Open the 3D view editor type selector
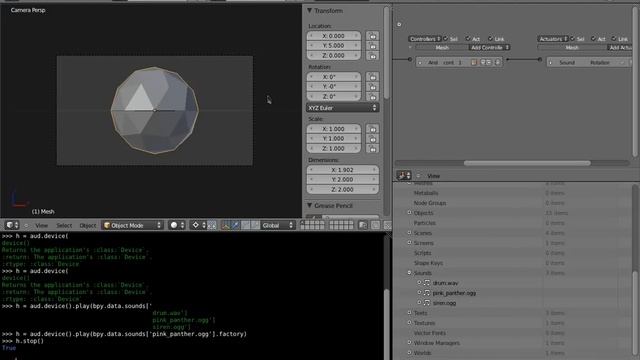 click(11, 225)
